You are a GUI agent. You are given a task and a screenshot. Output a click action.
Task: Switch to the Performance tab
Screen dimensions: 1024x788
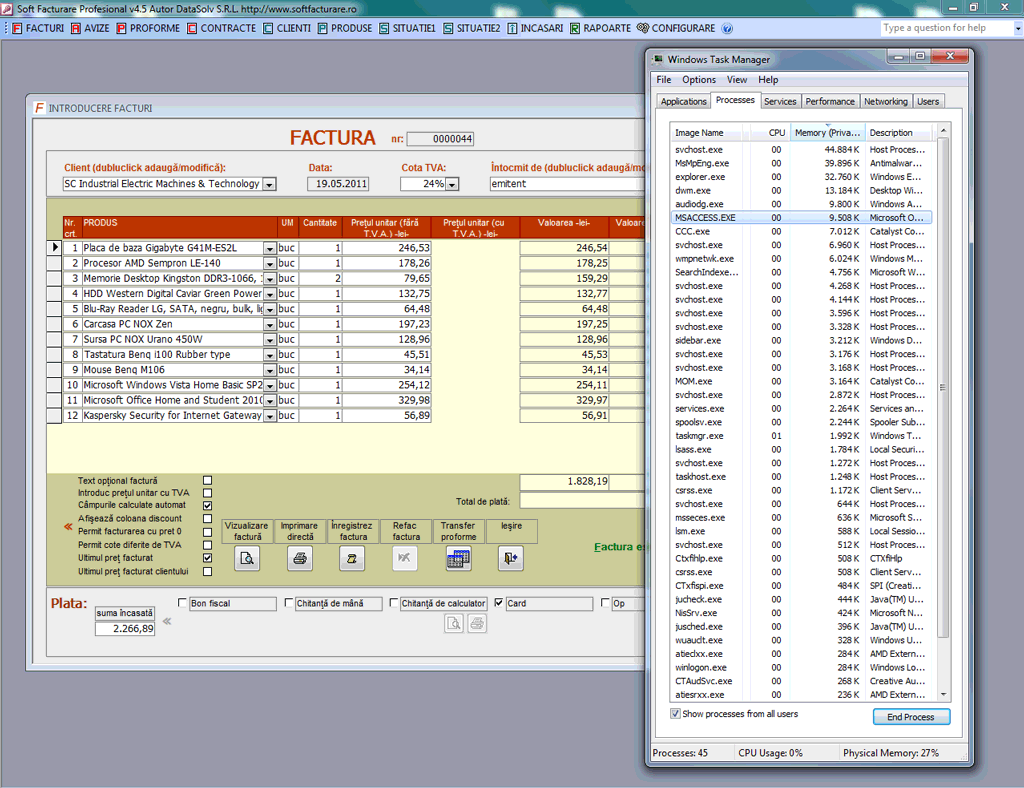(829, 101)
